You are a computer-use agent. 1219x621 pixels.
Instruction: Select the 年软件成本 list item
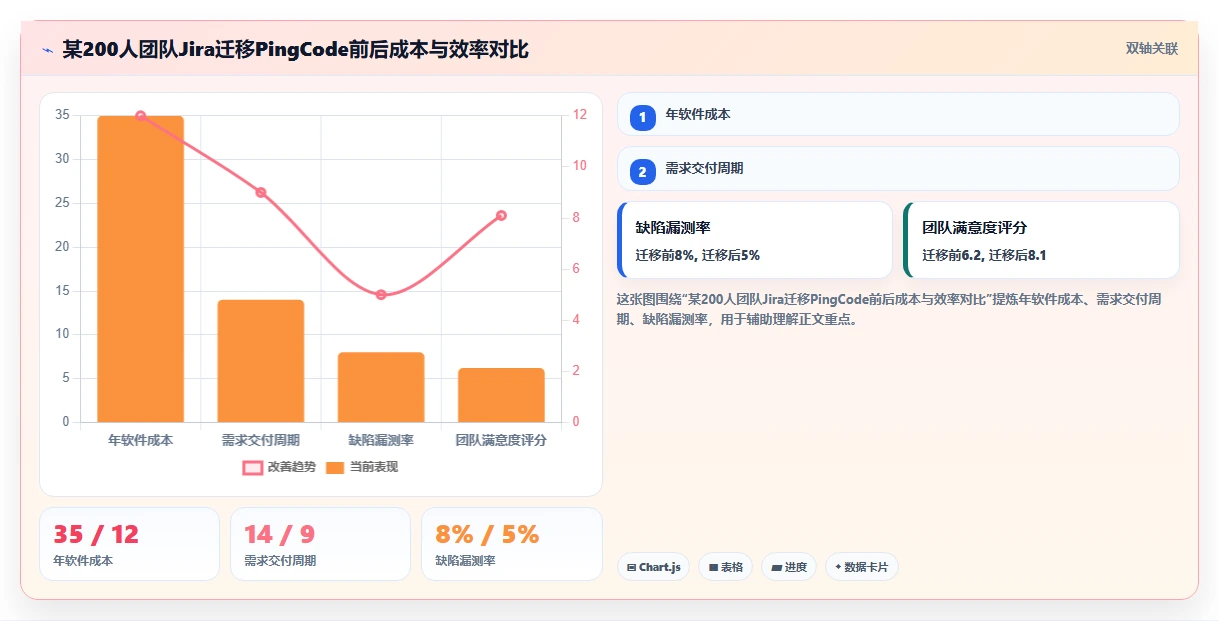[898, 114]
